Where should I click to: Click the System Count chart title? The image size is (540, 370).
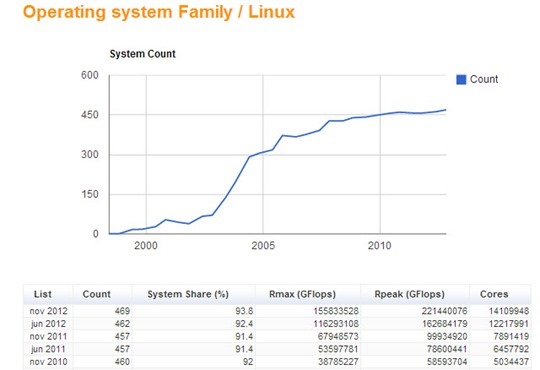coord(143,54)
